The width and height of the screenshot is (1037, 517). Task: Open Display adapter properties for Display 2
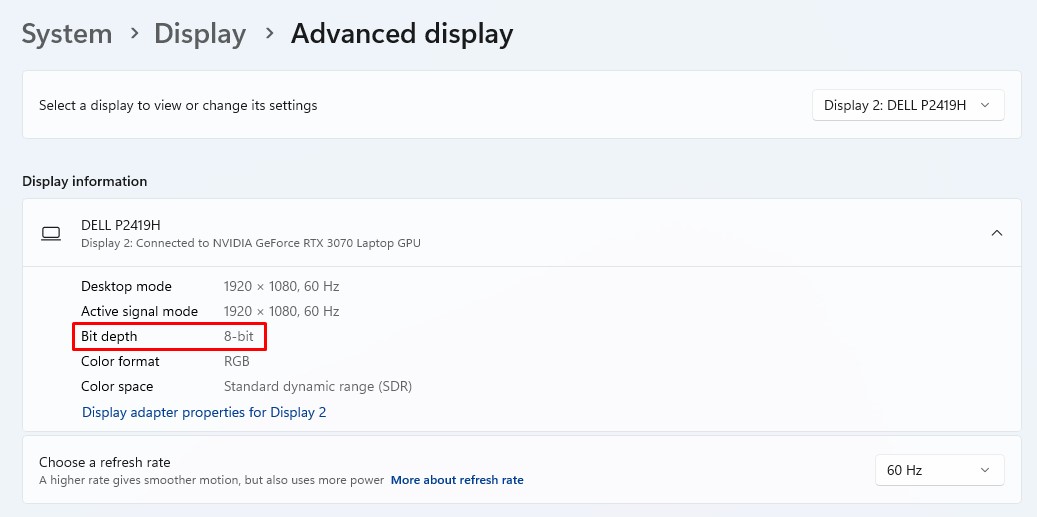click(x=204, y=413)
